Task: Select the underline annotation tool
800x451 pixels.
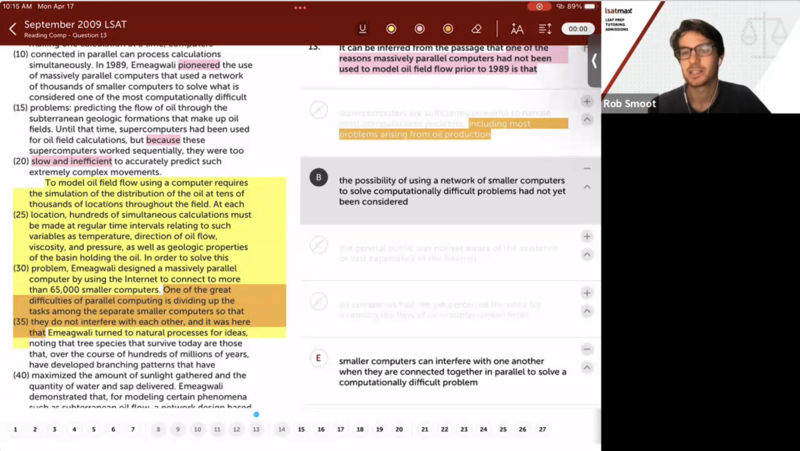Action: point(362,29)
